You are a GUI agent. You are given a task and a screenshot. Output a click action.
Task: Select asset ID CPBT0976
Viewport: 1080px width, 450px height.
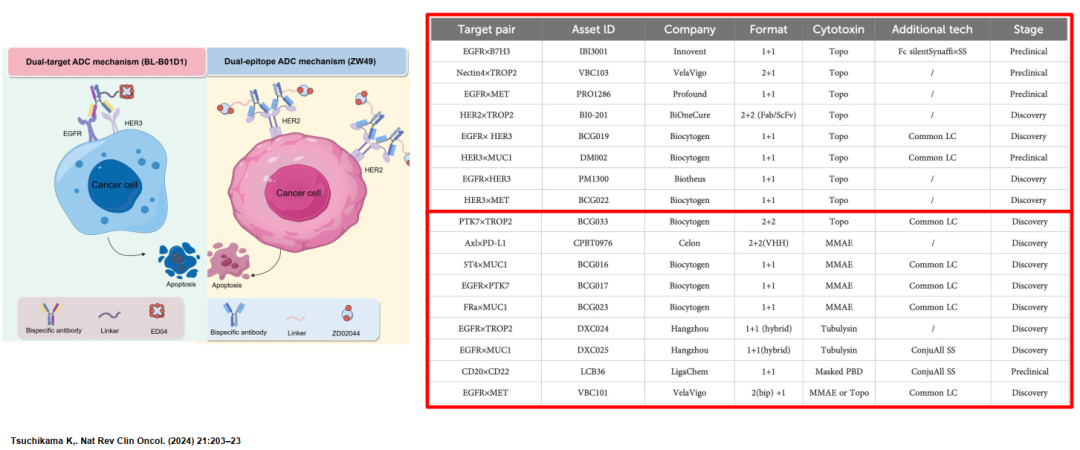(x=593, y=243)
